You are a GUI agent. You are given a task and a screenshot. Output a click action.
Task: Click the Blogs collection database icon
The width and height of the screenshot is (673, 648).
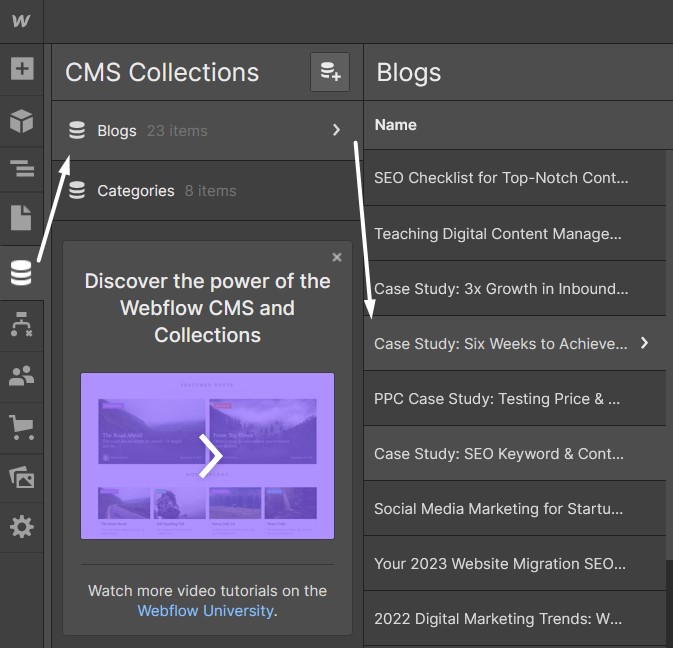(77, 130)
